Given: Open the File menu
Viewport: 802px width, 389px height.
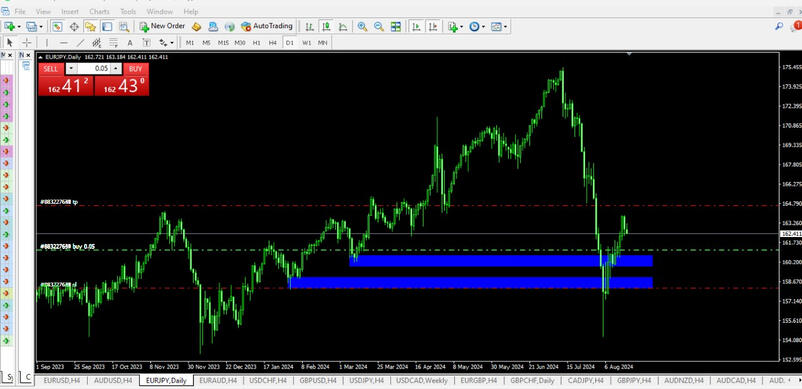Looking at the screenshot, I should point(20,11).
